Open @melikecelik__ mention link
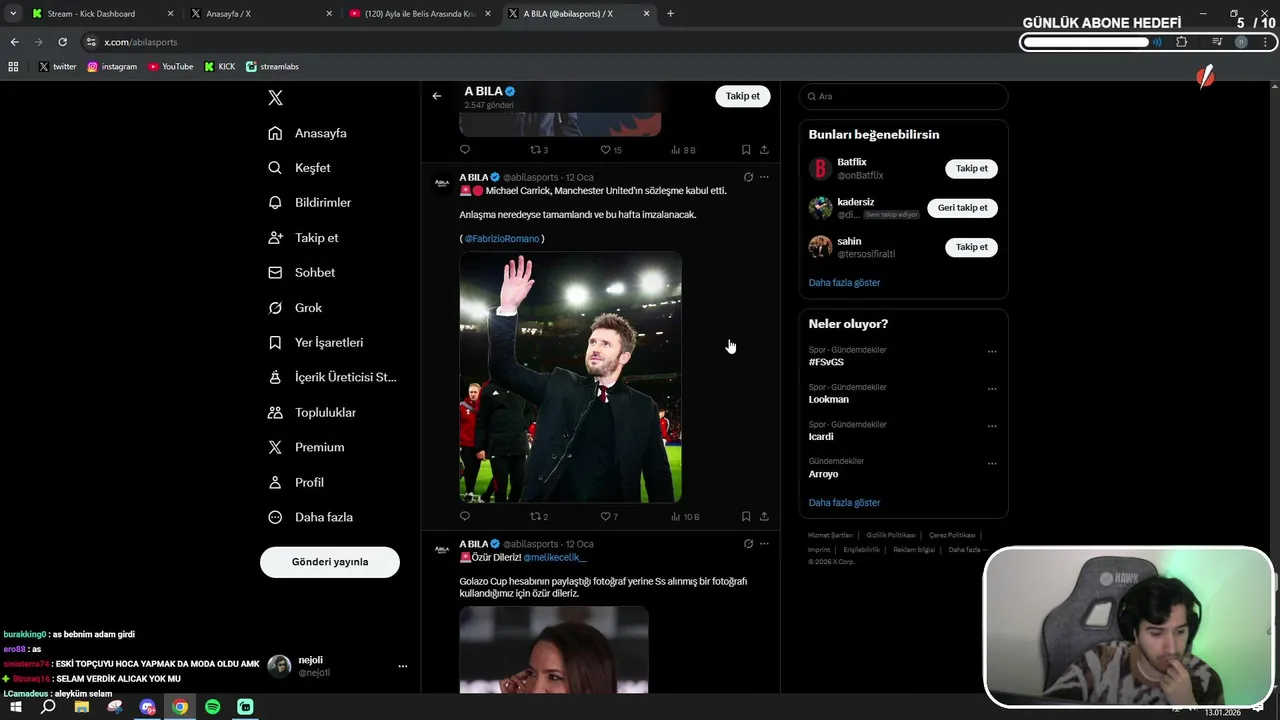The height and width of the screenshot is (720, 1280). coord(555,557)
